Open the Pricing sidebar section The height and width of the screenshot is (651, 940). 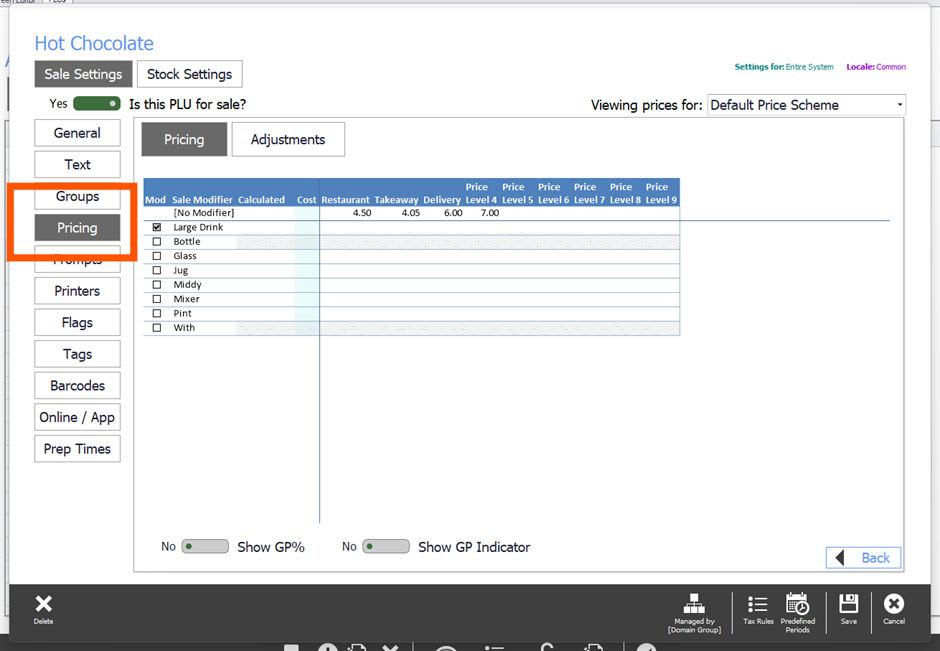pyautogui.click(x=77, y=228)
